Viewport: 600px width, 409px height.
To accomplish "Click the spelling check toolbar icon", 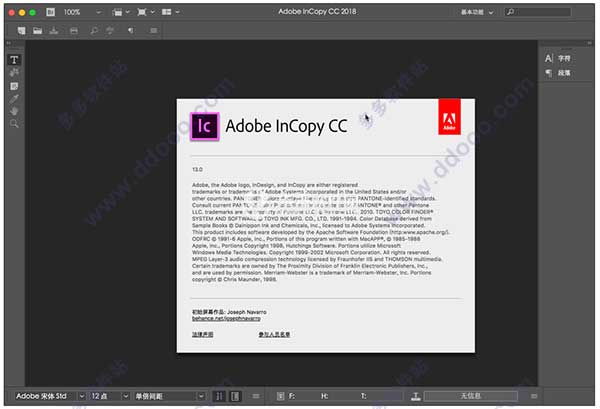I will tap(110, 30).
